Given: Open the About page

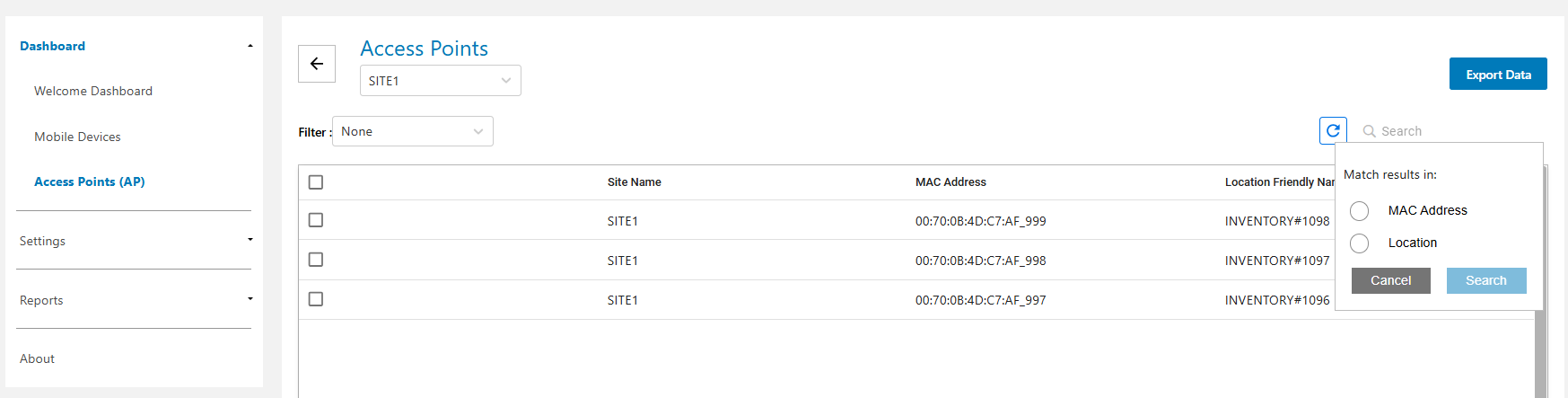Looking at the screenshot, I should (x=38, y=358).
